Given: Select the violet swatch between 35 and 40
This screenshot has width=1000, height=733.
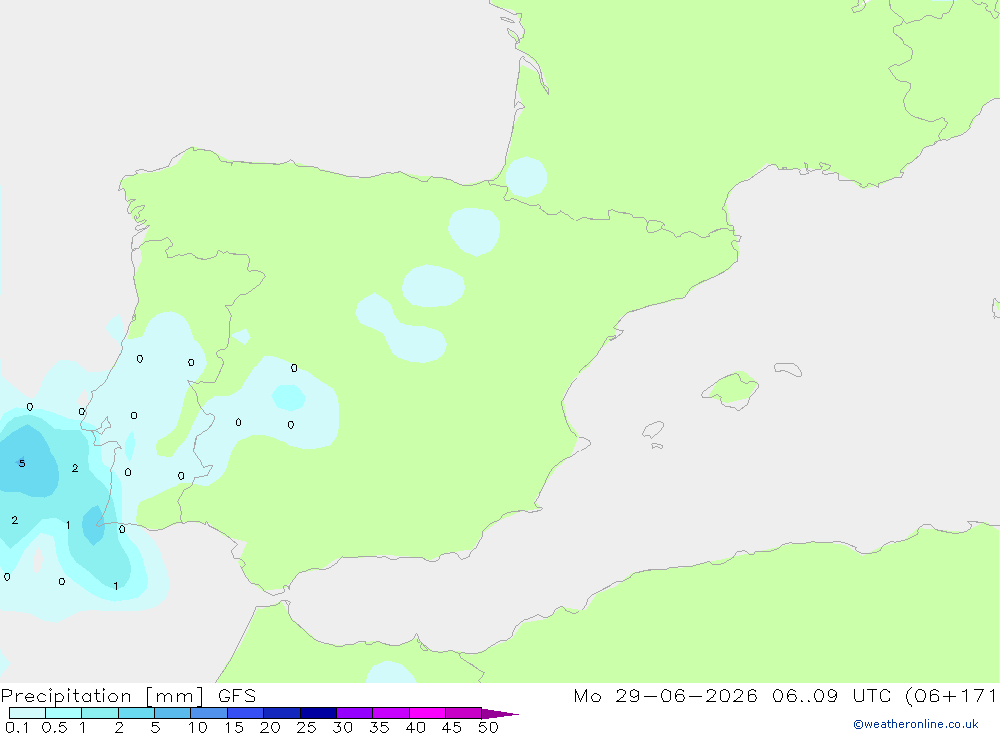Looking at the screenshot, I should pyautogui.click(x=390, y=713).
